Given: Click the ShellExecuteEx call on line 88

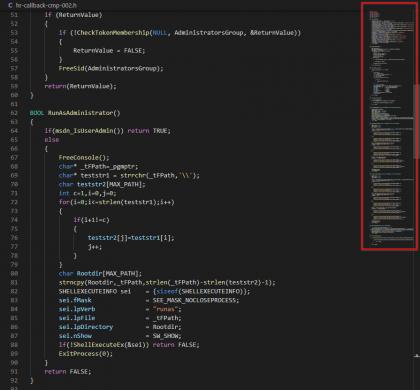Looking at the screenshot, I should coord(102,345).
